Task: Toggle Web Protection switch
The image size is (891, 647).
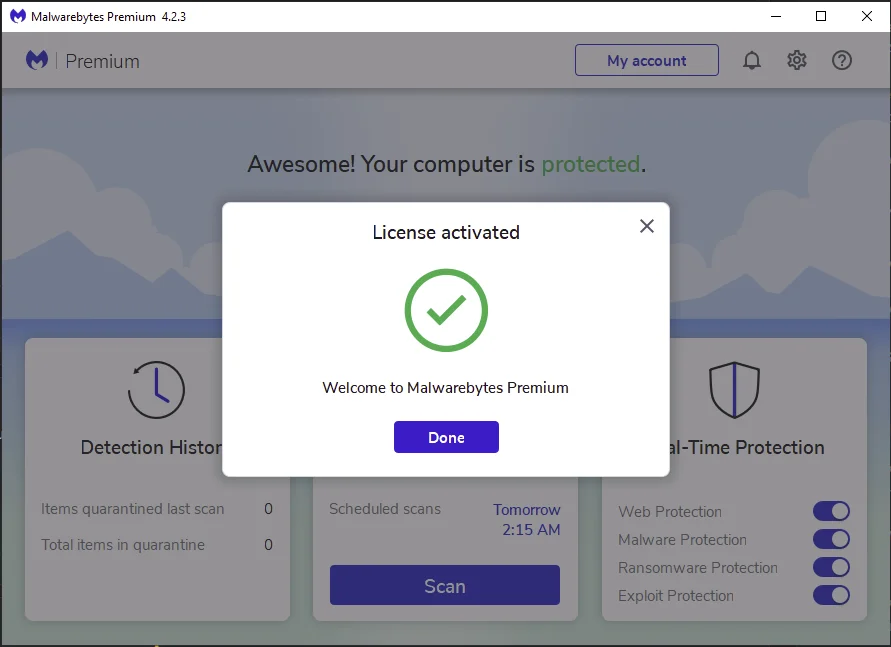Action: coord(831,511)
